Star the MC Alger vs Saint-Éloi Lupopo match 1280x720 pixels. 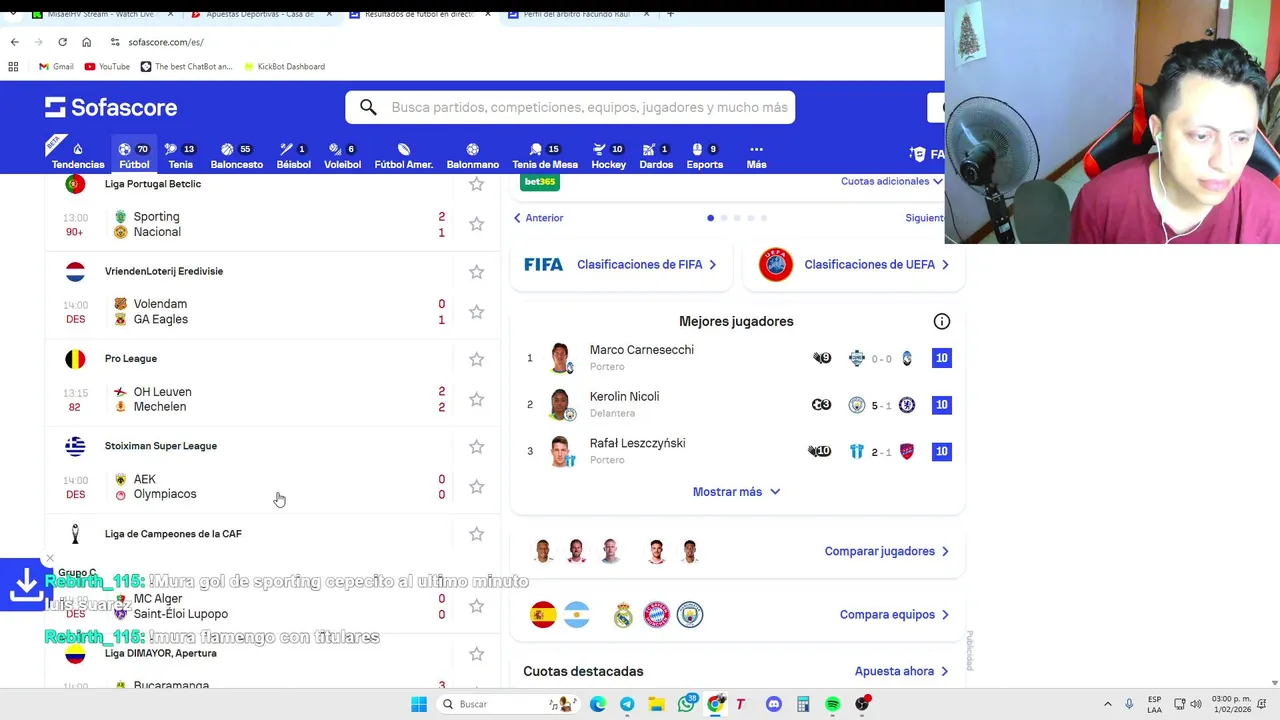476,606
